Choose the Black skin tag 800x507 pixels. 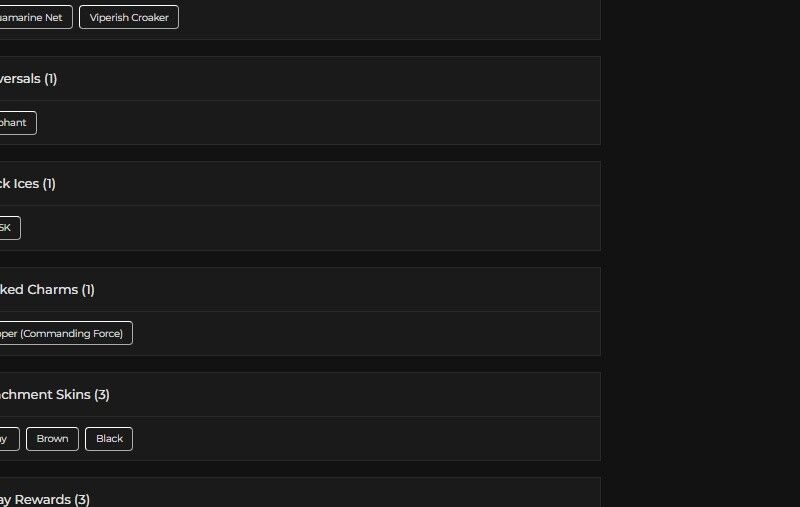click(109, 439)
